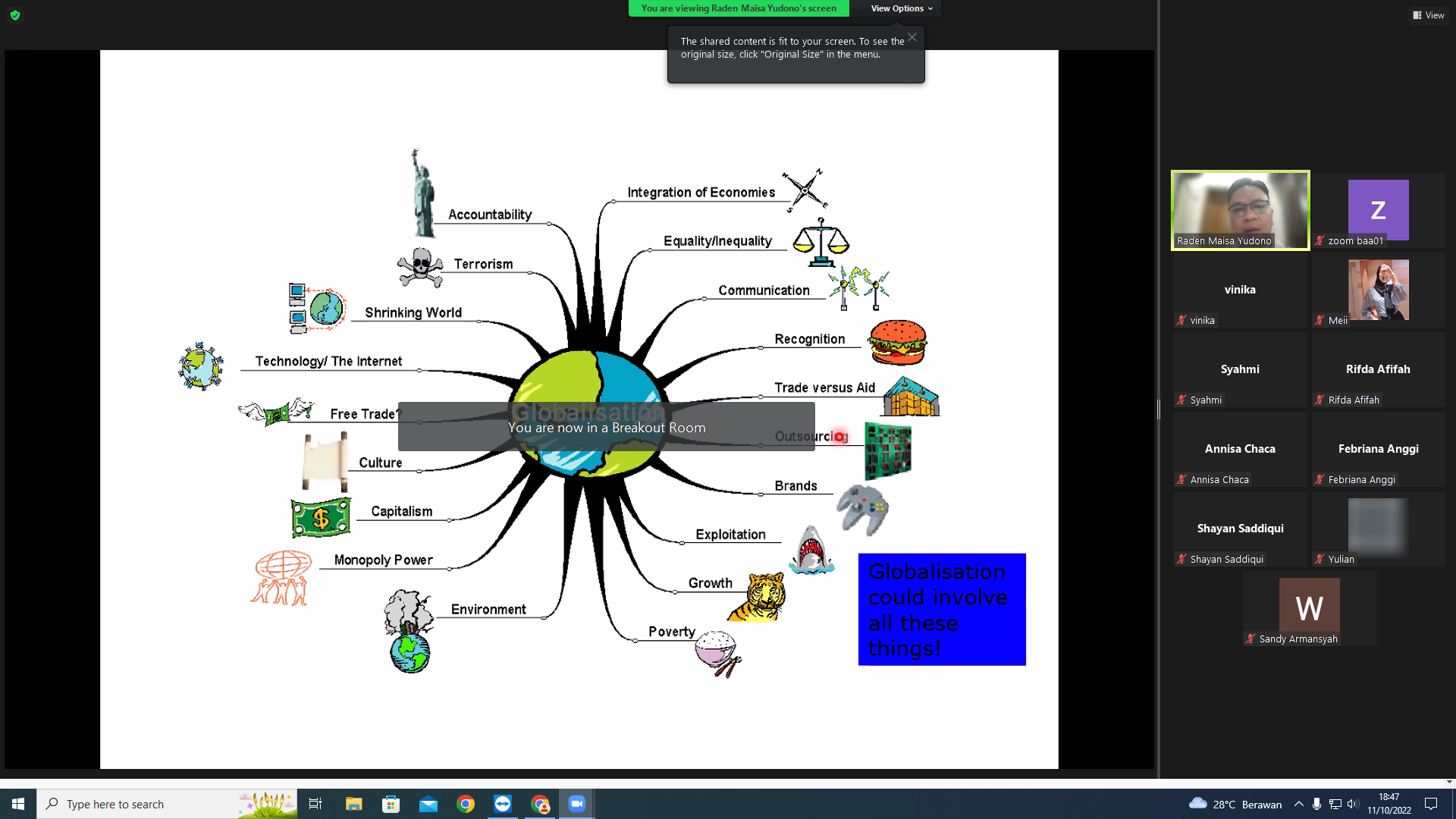The height and width of the screenshot is (819, 1456).
Task: Open the weather widget showing 28°C Berawan
Action: click(1235, 804)
